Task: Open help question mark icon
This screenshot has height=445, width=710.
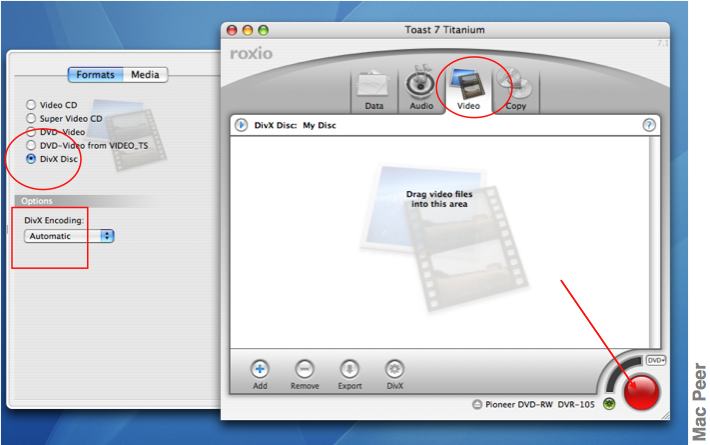Action: point(649,125)
